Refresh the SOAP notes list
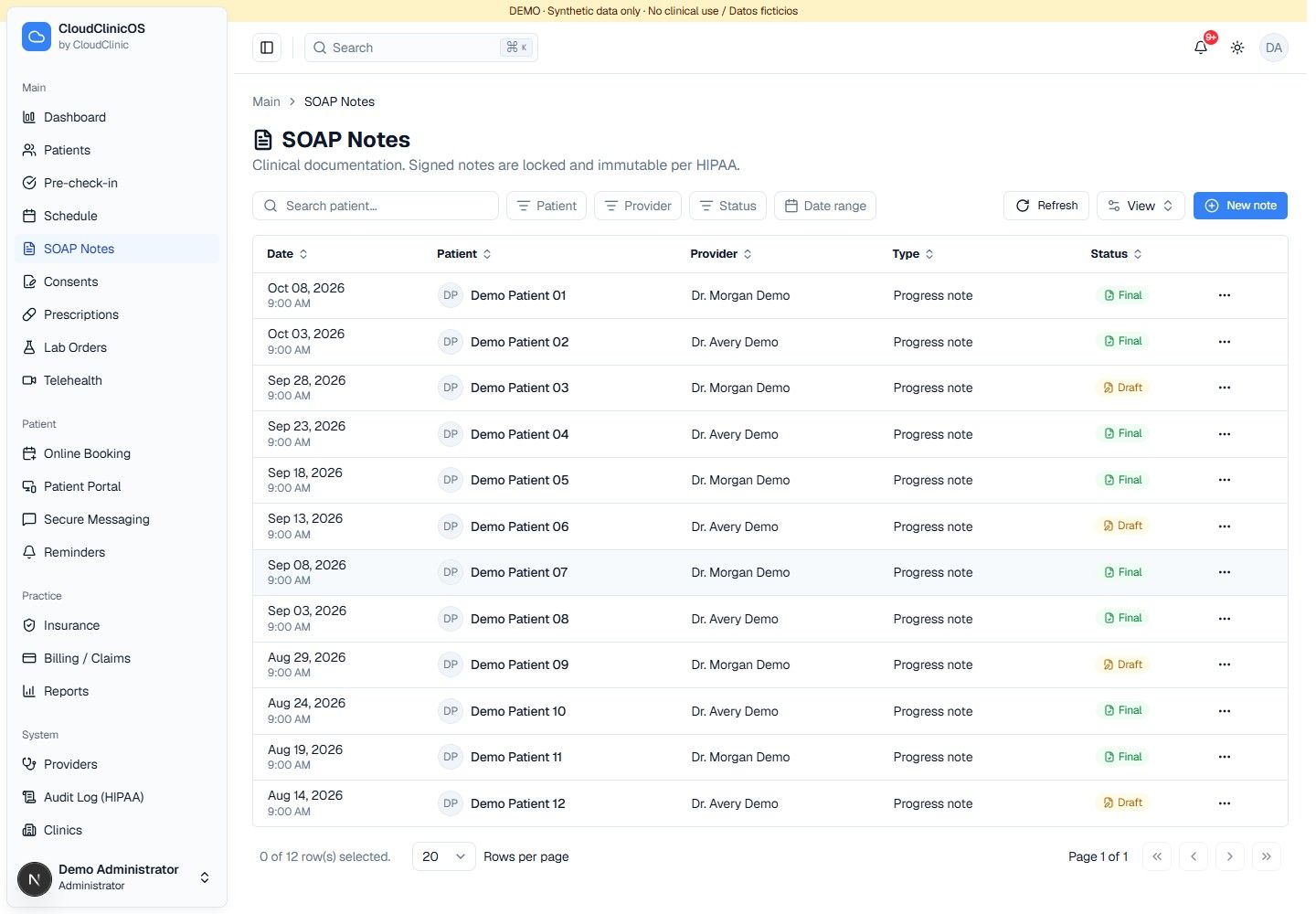This screenshot has width=1316, height=914. click(x=1046, y=206)
